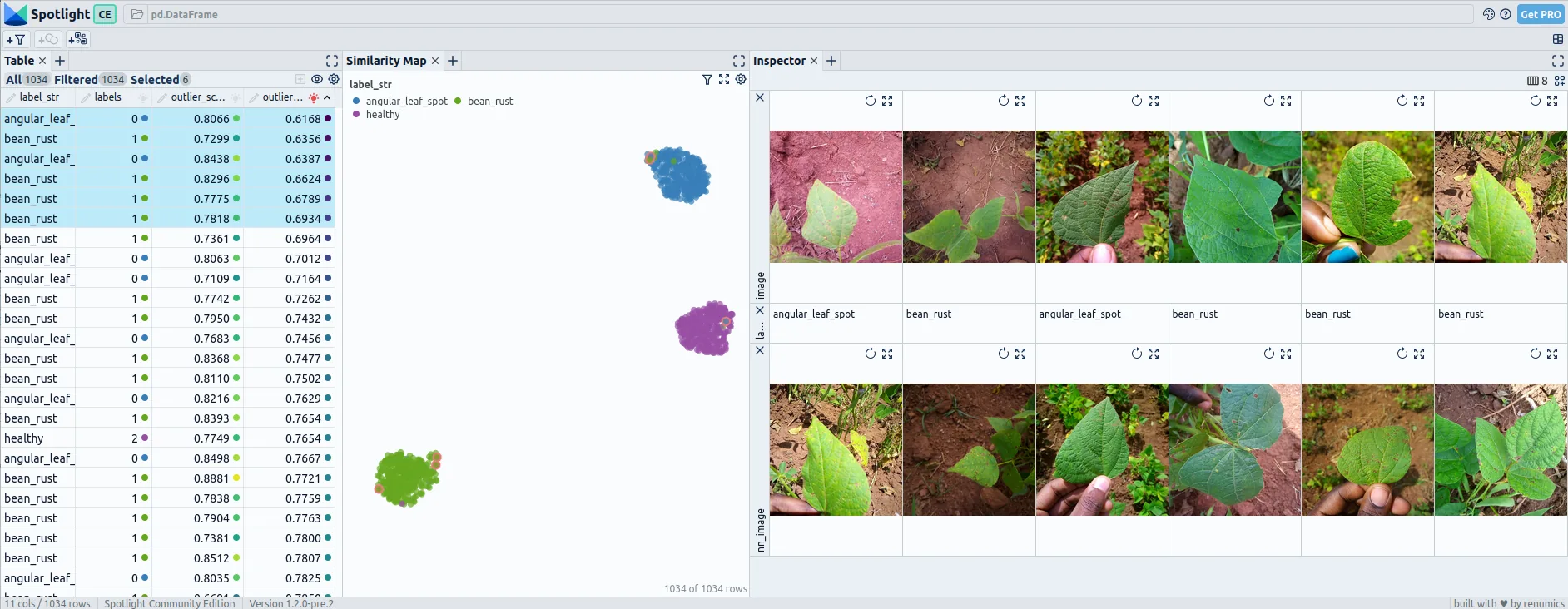Click Similarity Map filter funnel icon
The image size is (1568, 609).
click(707, 80)
